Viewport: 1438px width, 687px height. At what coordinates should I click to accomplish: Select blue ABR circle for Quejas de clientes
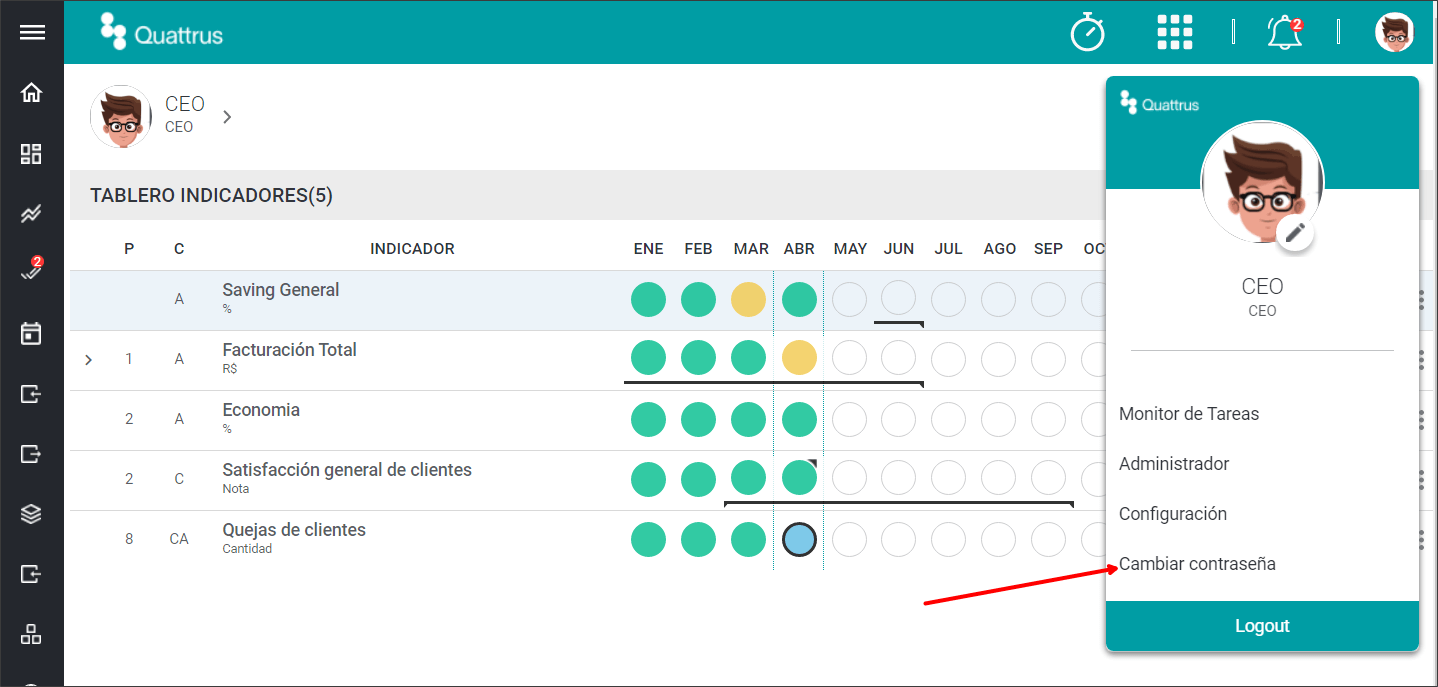pos(799,540)
